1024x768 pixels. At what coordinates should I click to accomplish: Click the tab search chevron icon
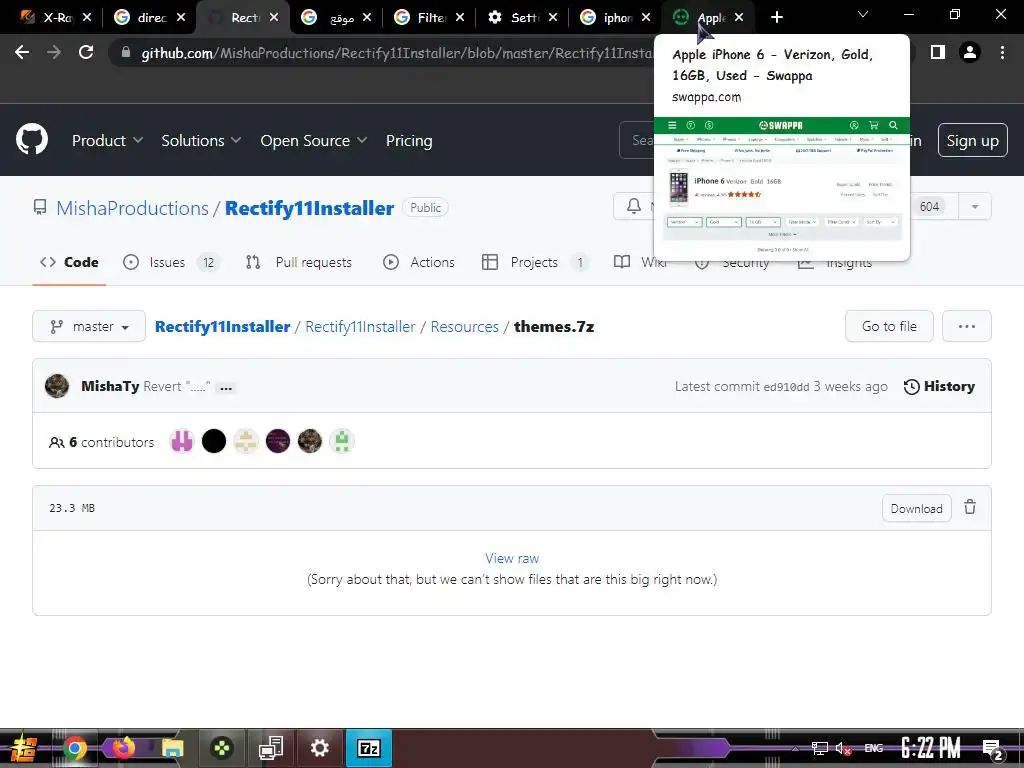pyautogui.click(x=863, y=14)
